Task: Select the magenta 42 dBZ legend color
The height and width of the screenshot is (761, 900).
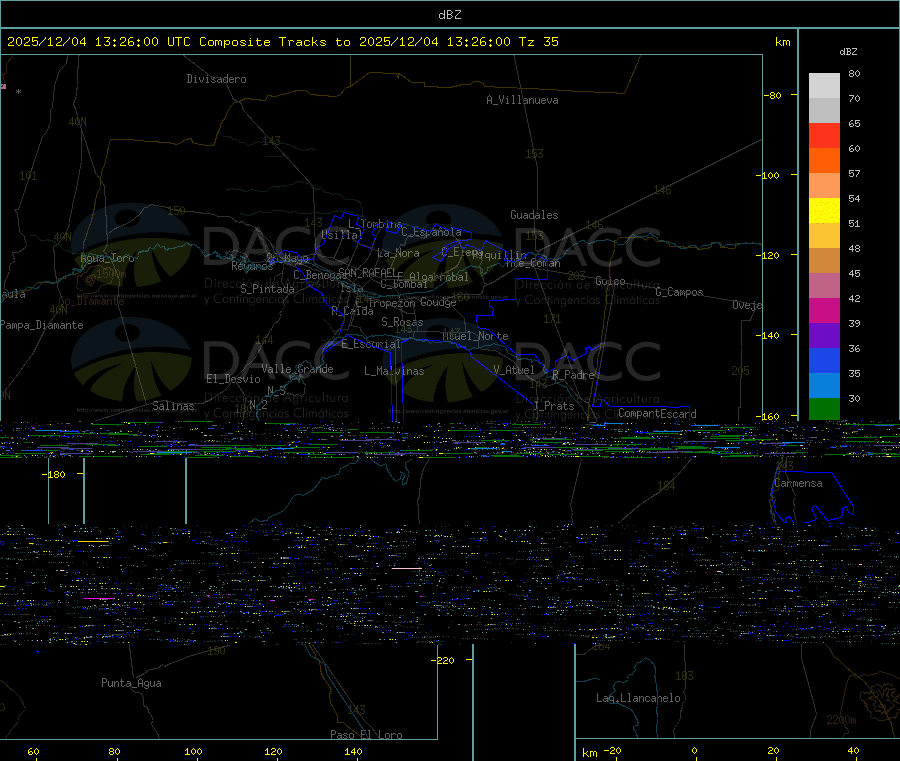Action: (x=824, y=310)
